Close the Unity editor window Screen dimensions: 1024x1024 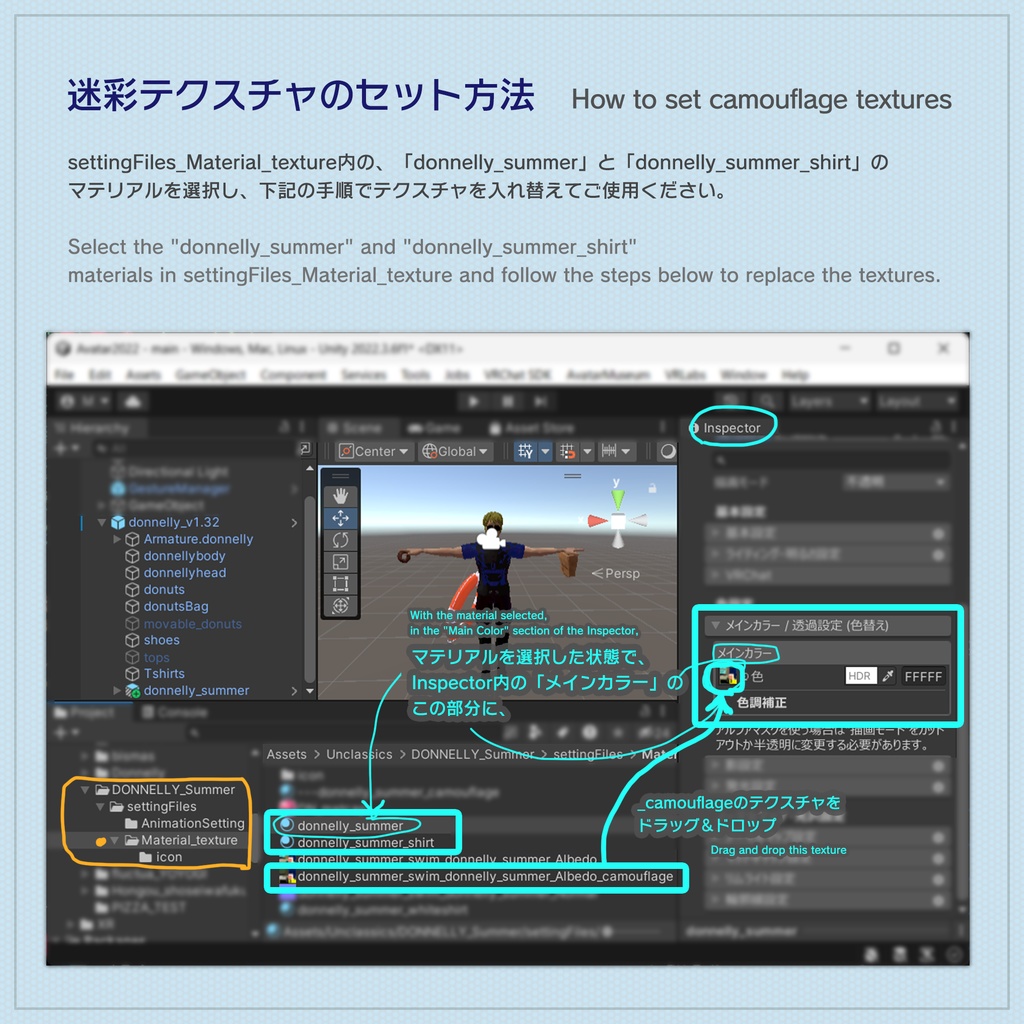(943, 349)
